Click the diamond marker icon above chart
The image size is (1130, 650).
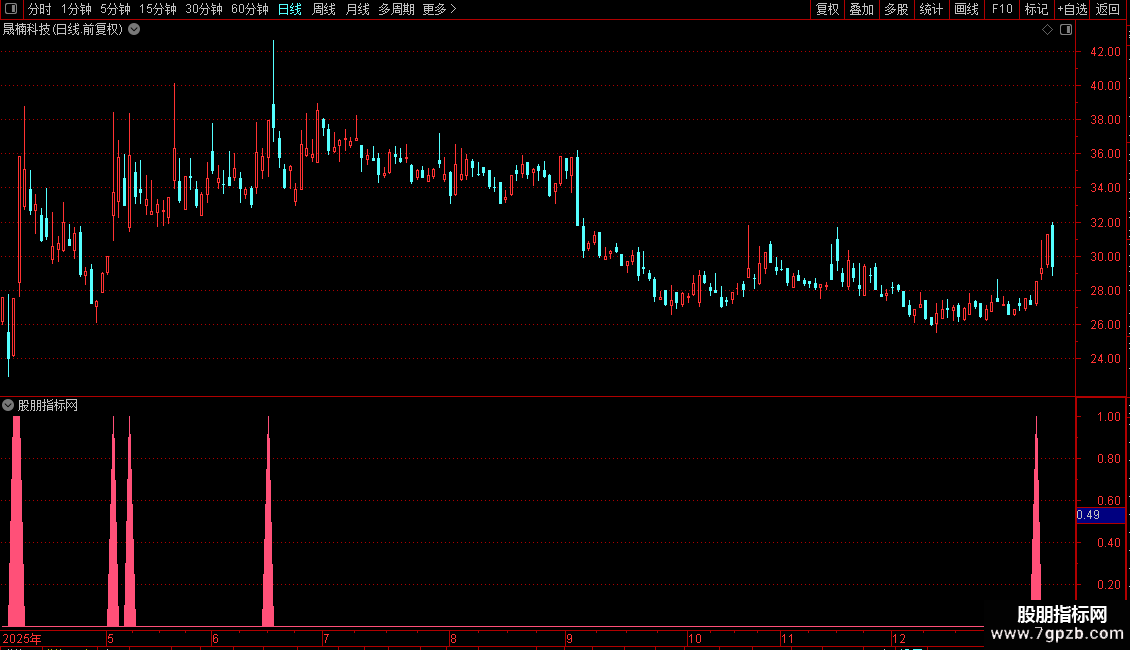1047,30
